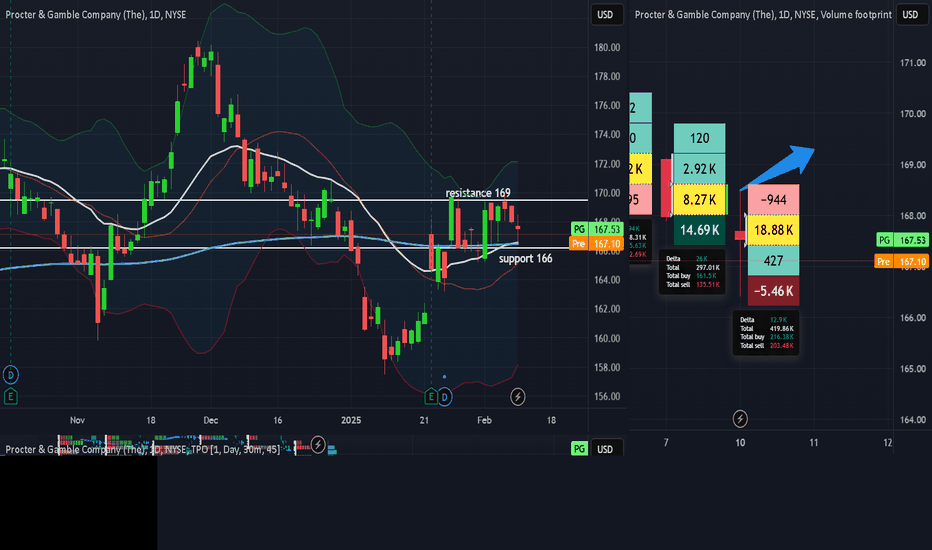
Task: Click the footprint cell showing 2.92 K
Action: 700,169
